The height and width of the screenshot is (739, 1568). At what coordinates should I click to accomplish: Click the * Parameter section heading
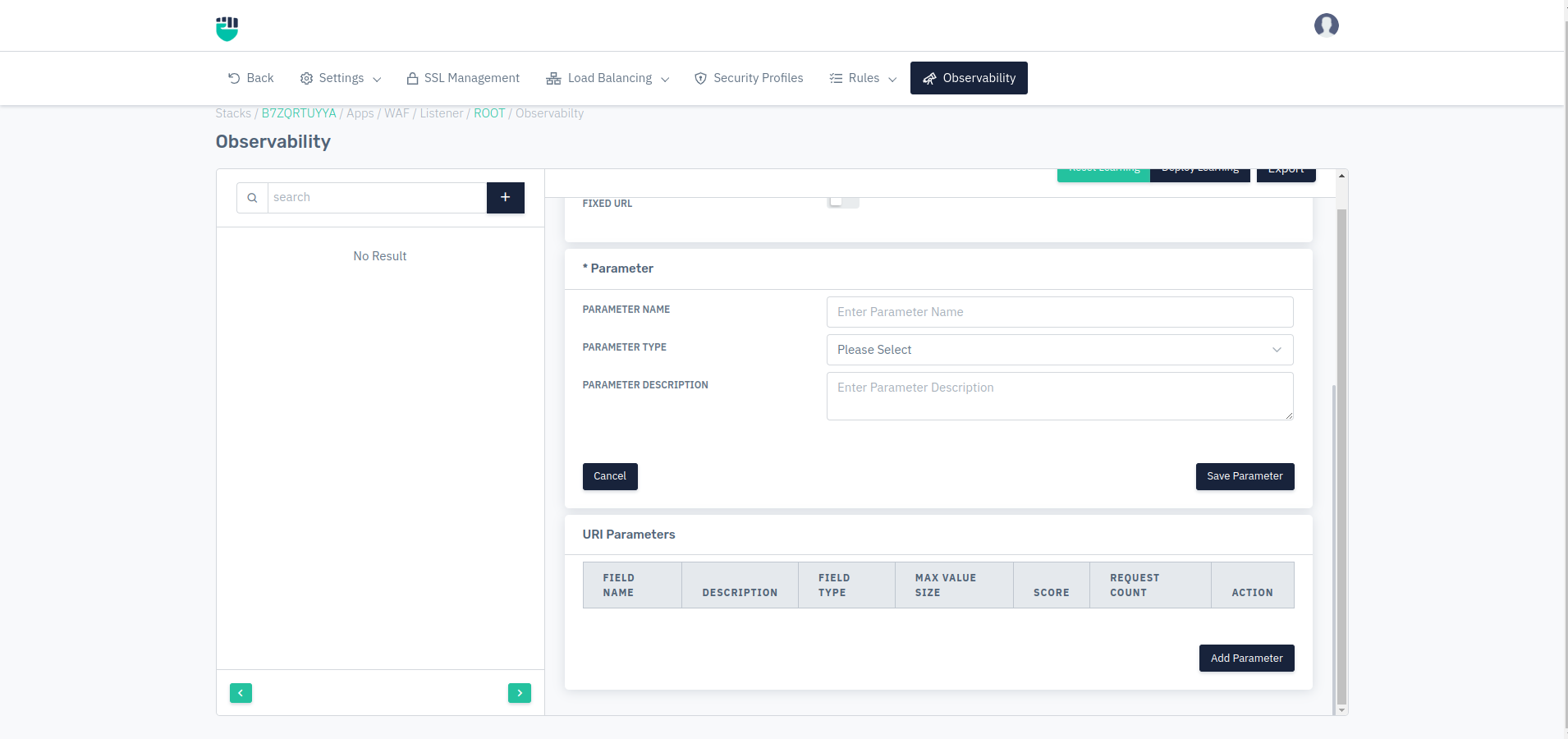[x=618, y=269]
